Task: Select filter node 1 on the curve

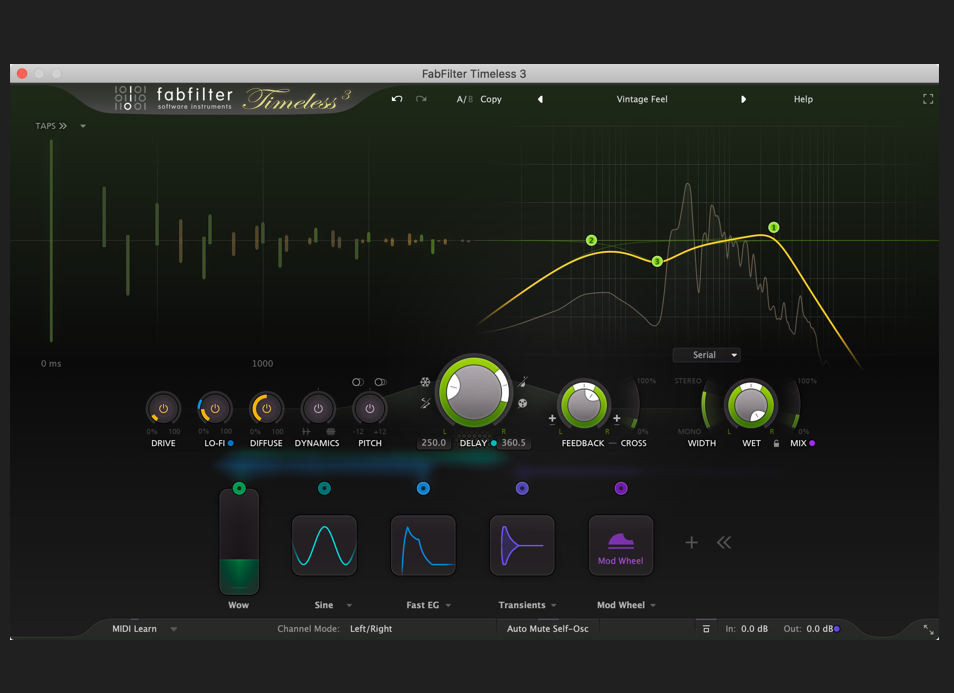Action: coord(773,228)
